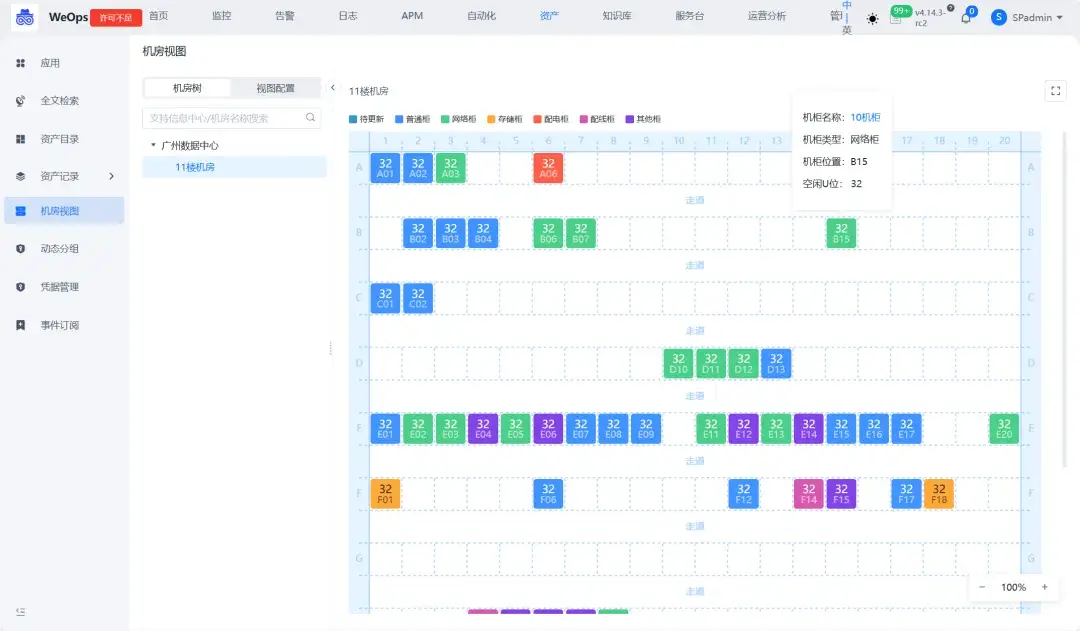Click the 许可不足 red badge
This screenshot has height=631, width=1080.
(116, 18)
